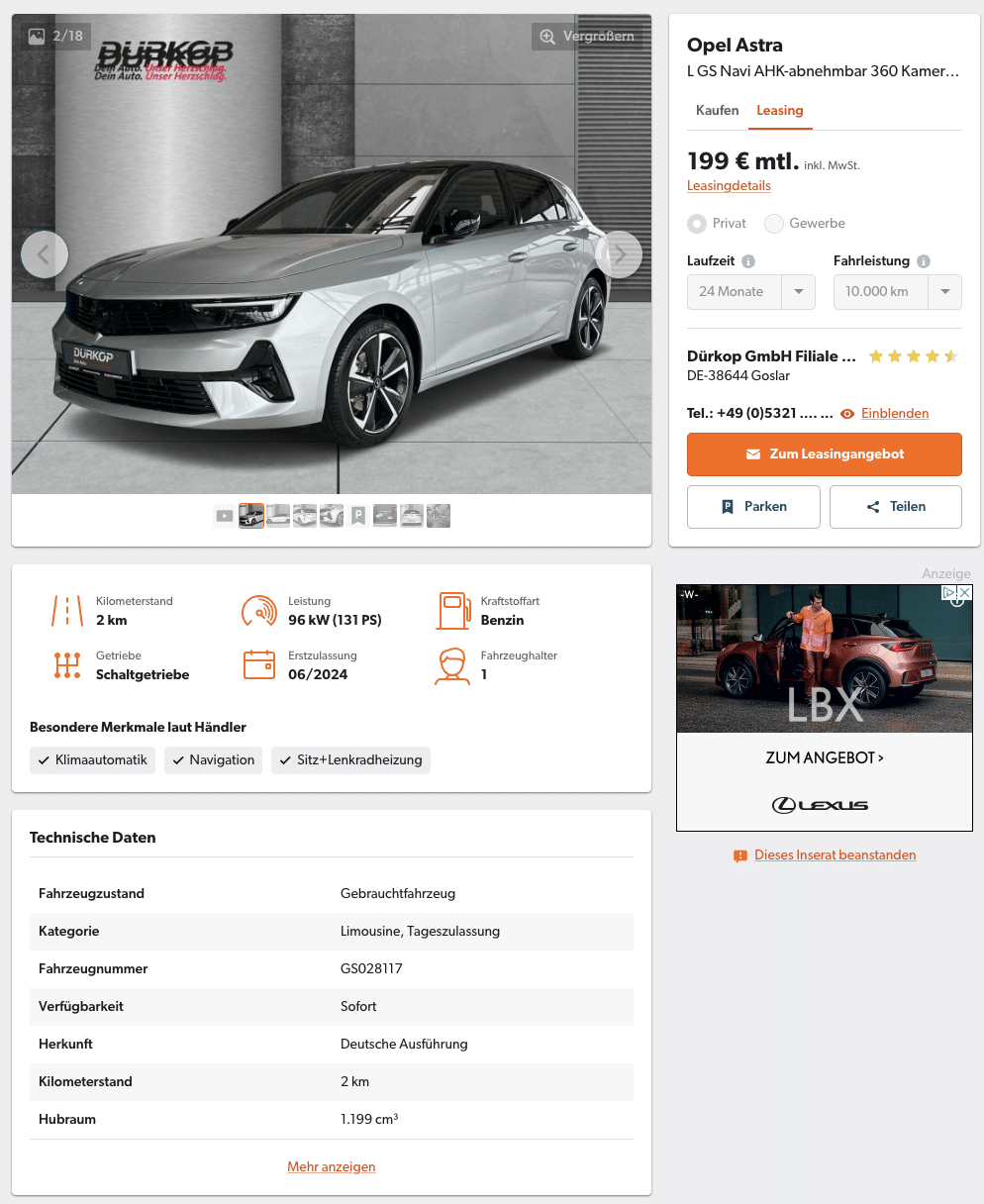The height and width of the screenshot is (1204, 984).
Task: Click the Parken bookmark button
Action: click(753, 507)
